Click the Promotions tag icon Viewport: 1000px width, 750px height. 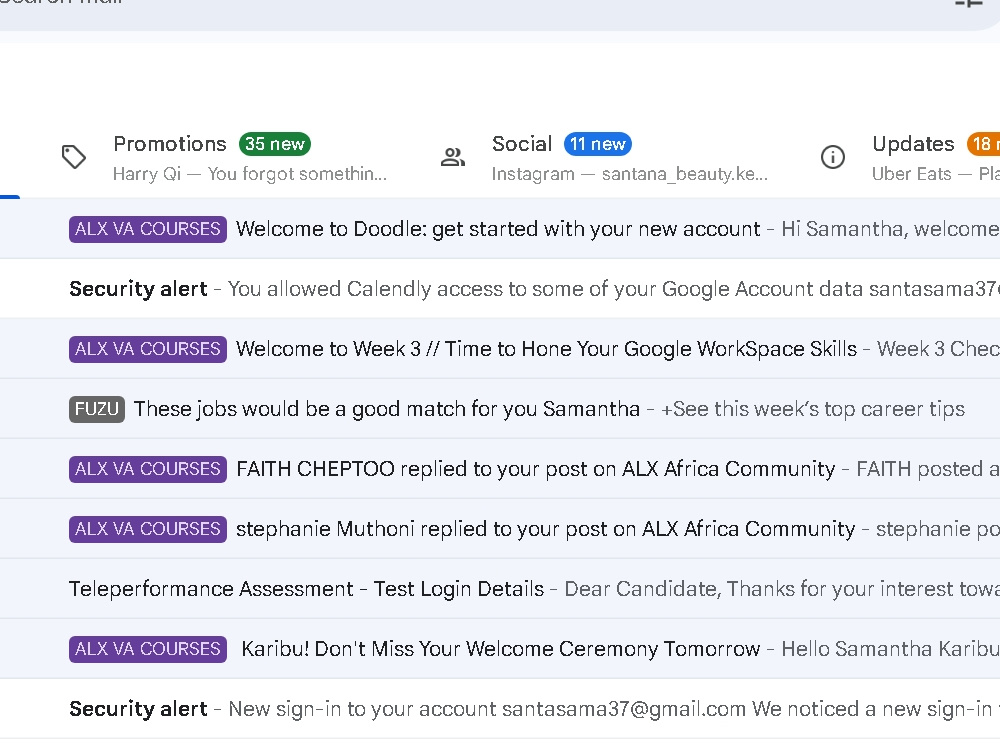coord(74,157)
